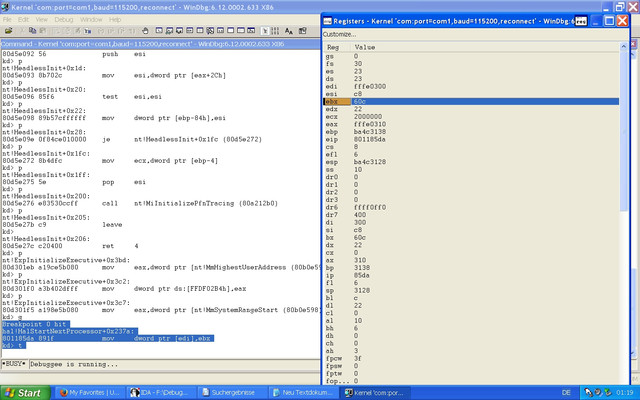Click the 'call nt!MiInitializePfnTracing' line

140,203
